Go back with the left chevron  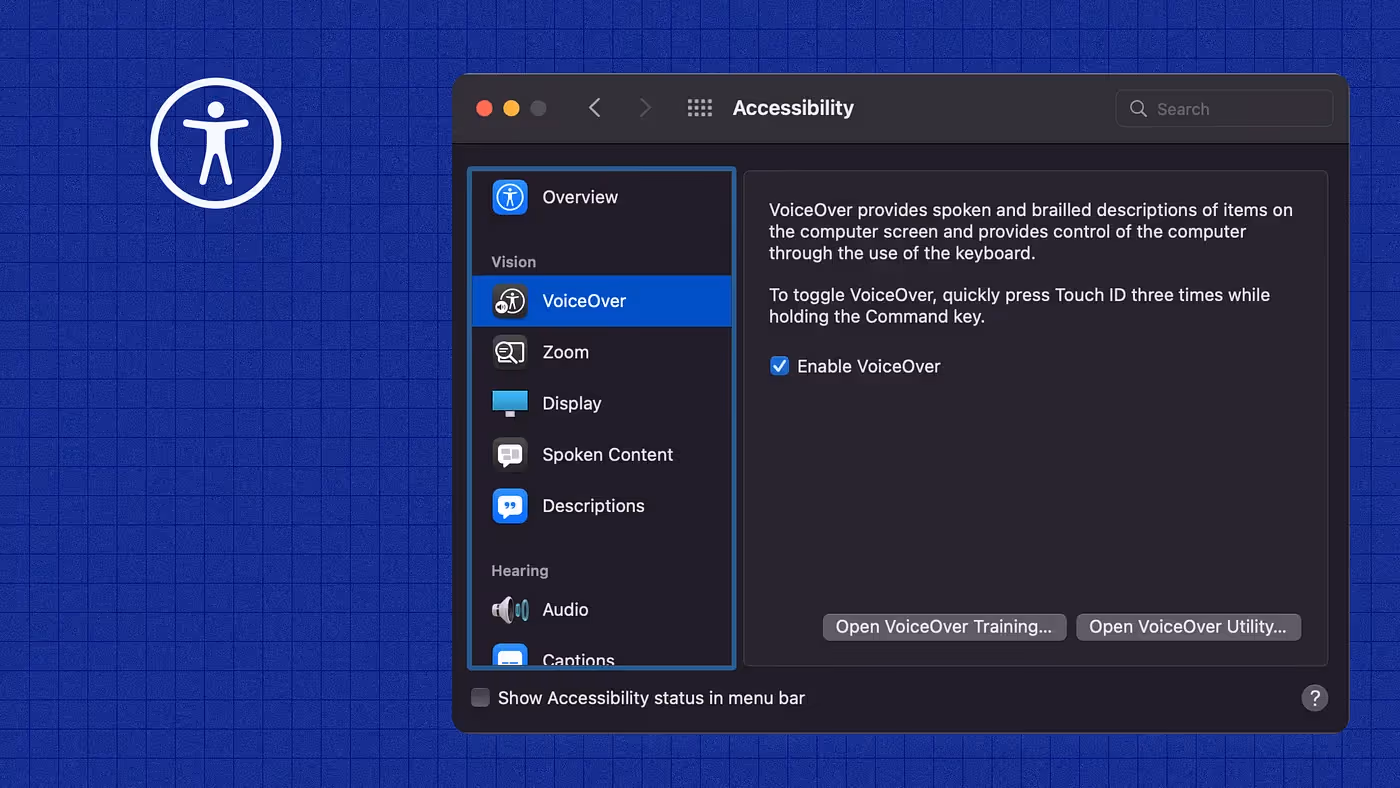click(x=595, y=108)
